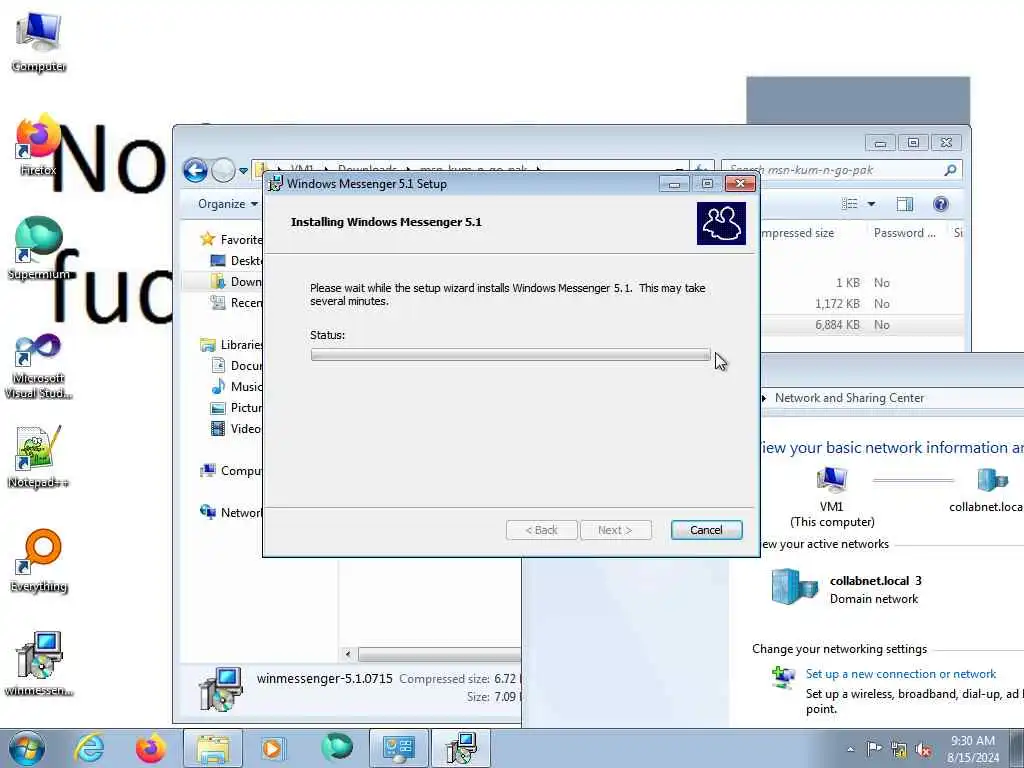1024x768 pixels.
Task: Open the Firefox desktop shortcut
Action: (x=38, y=145)
